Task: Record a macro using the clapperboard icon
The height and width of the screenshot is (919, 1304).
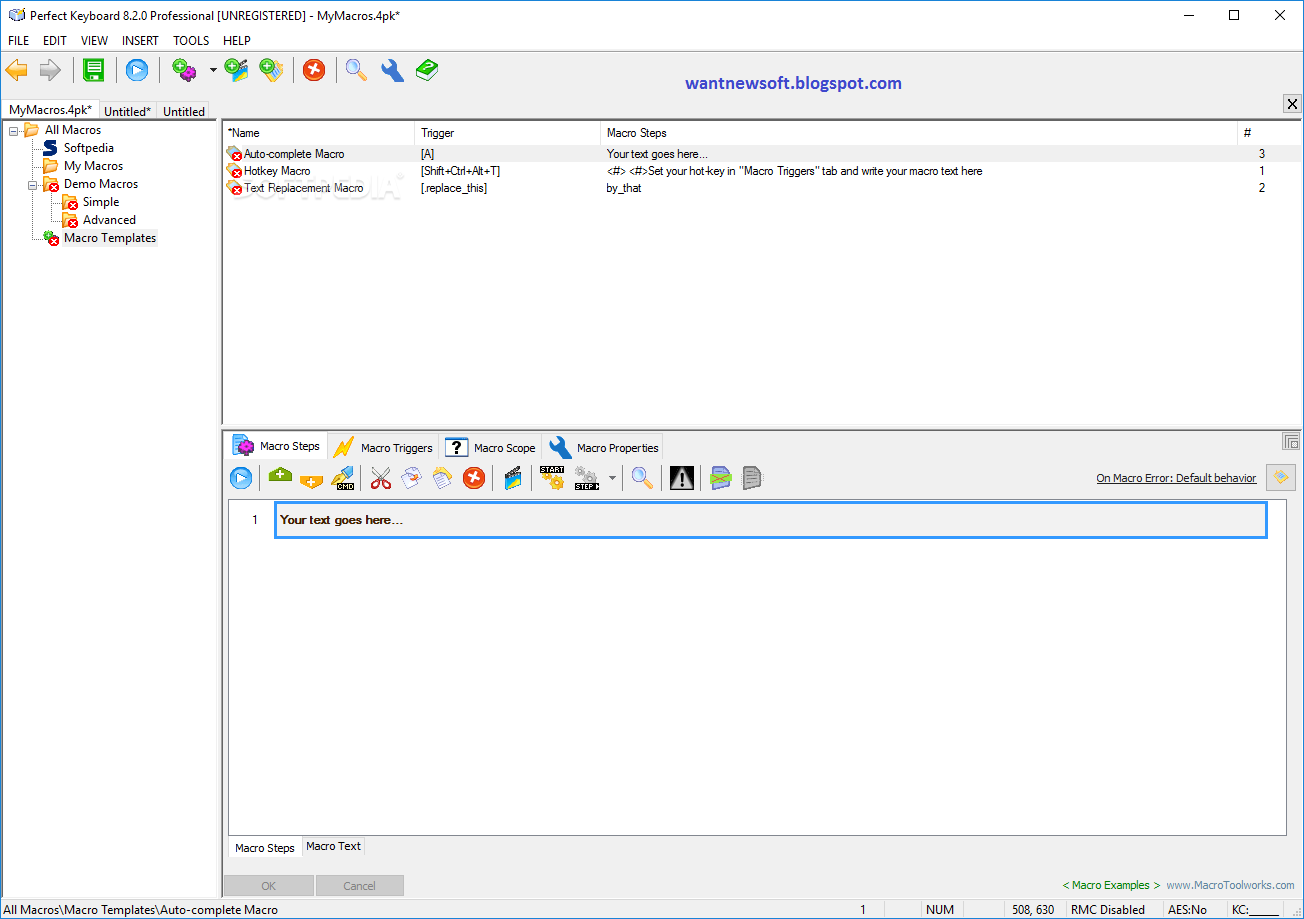Action: point(512,478)
